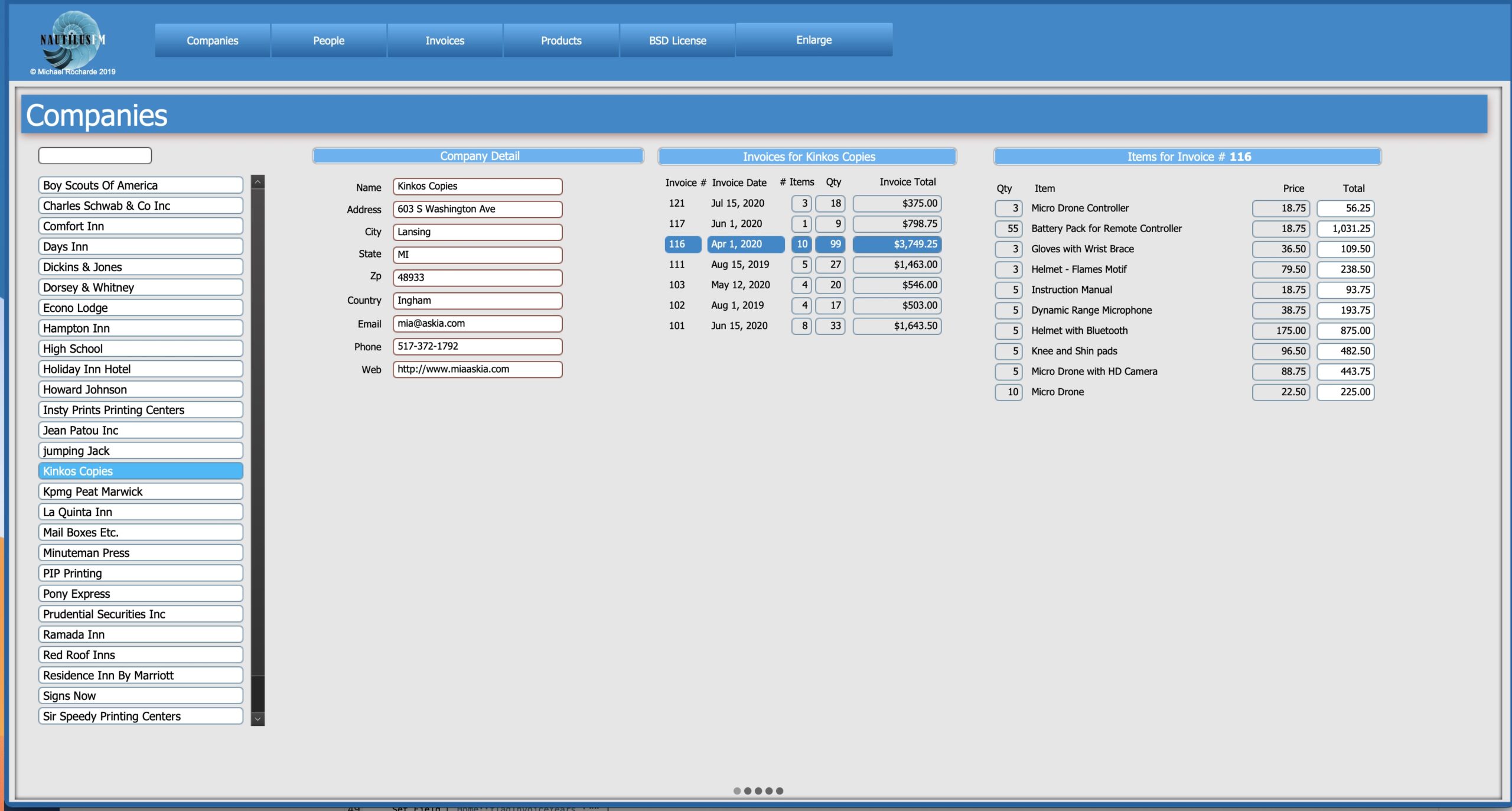Select Dickins & Jones company
Viewport: 1512px width, 811px height.
coord(141,267)
